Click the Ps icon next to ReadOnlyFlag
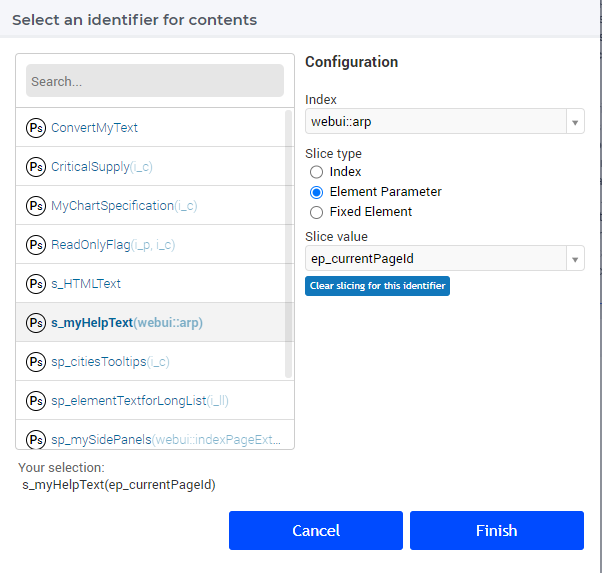This screenshot has height=573, width=602. 36,245
